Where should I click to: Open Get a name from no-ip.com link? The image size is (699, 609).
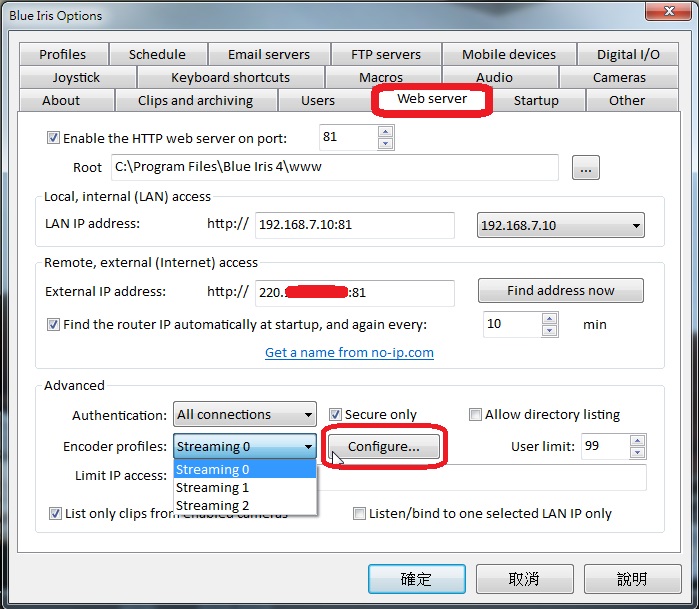pyautogui.click(x=349, y=353)
